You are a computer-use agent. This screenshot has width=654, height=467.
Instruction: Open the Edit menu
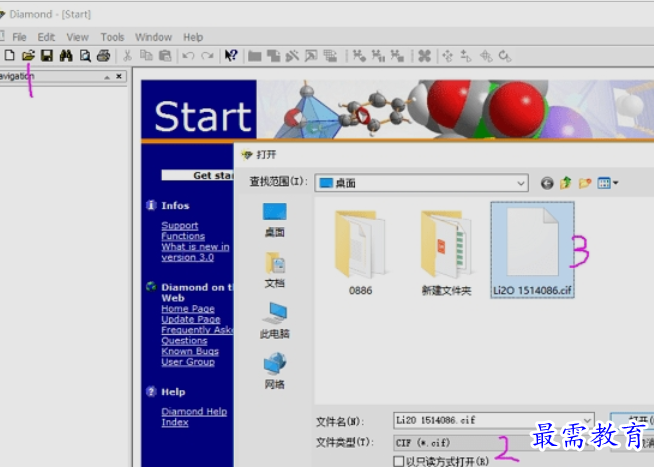pyautogui.click(x=46, y=37)
